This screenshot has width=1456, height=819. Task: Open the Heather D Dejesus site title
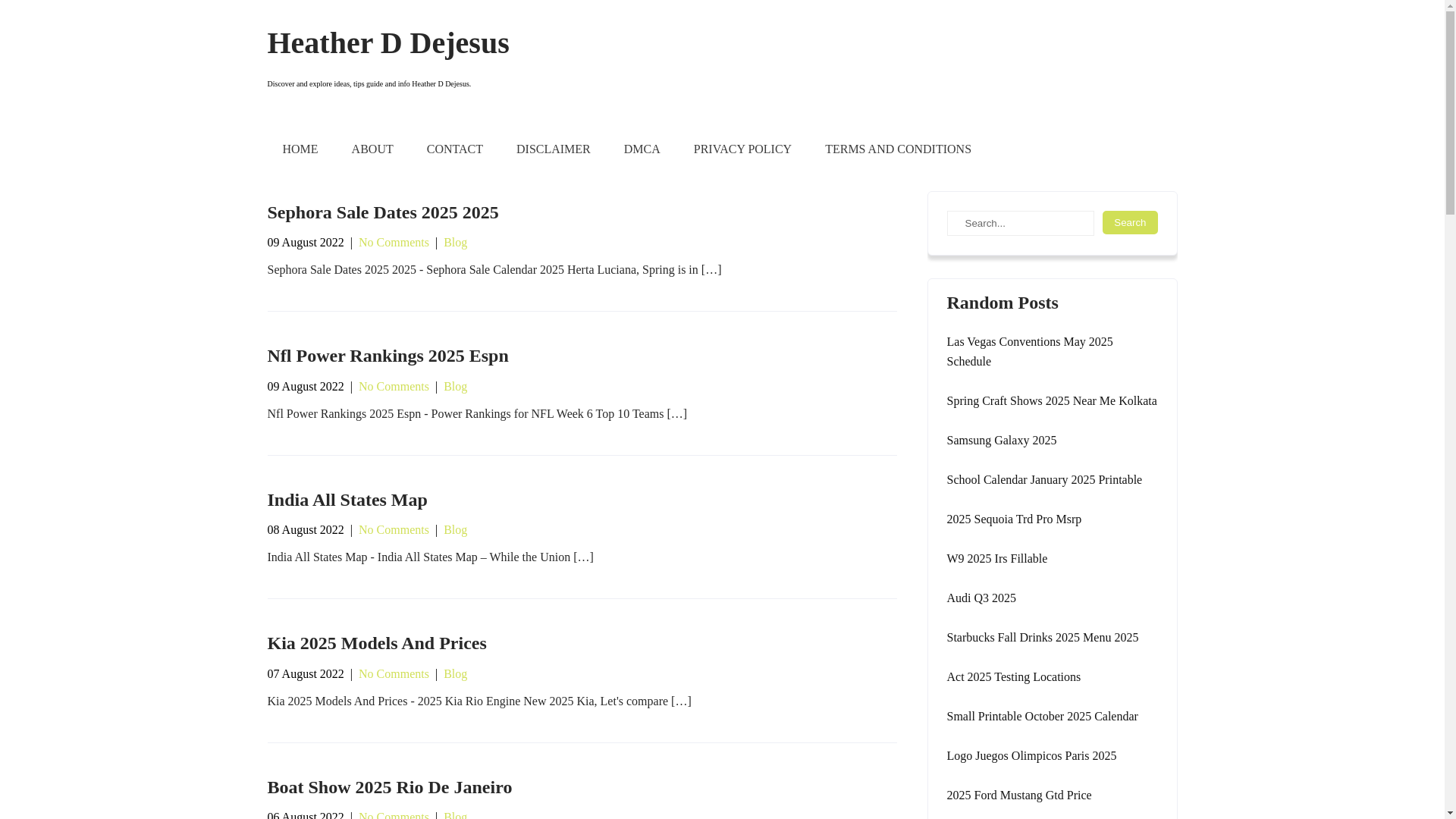tap(388, 43)
